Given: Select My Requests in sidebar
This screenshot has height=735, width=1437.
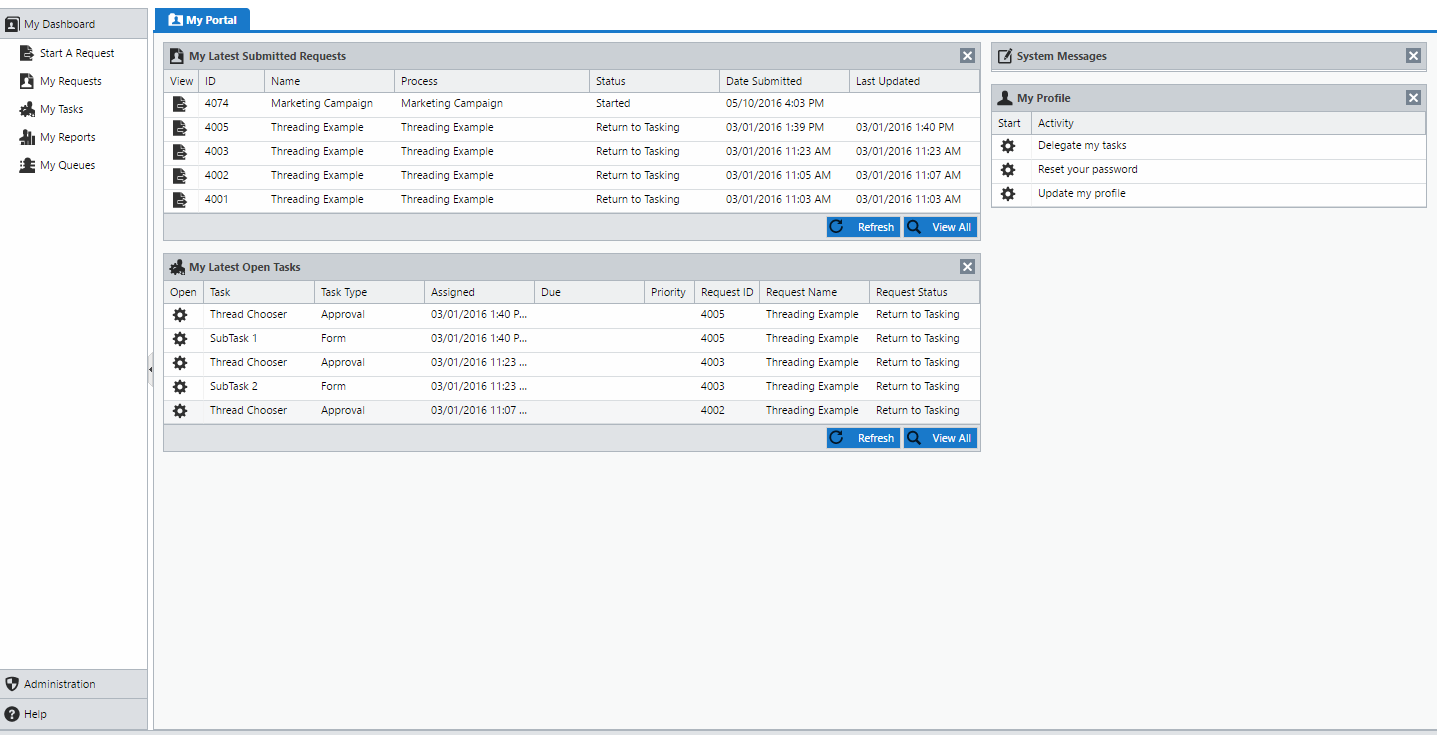Looking at the screenshot, I should (71, 81).
